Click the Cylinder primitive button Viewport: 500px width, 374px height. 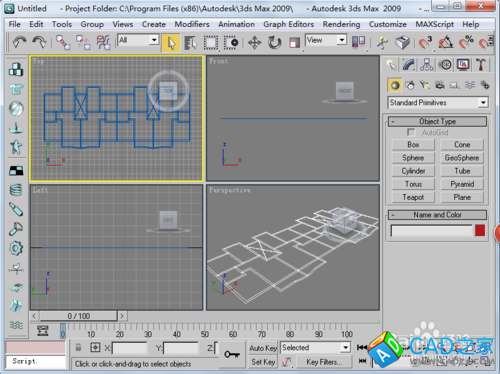tap(413, 171)
